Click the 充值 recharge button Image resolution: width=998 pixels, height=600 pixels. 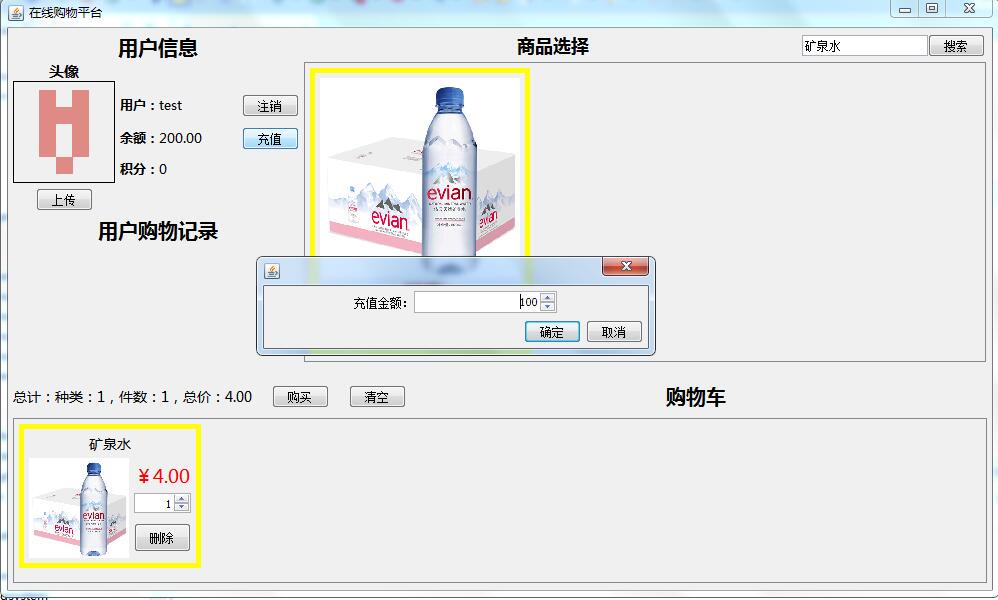[x=270, y=138]
